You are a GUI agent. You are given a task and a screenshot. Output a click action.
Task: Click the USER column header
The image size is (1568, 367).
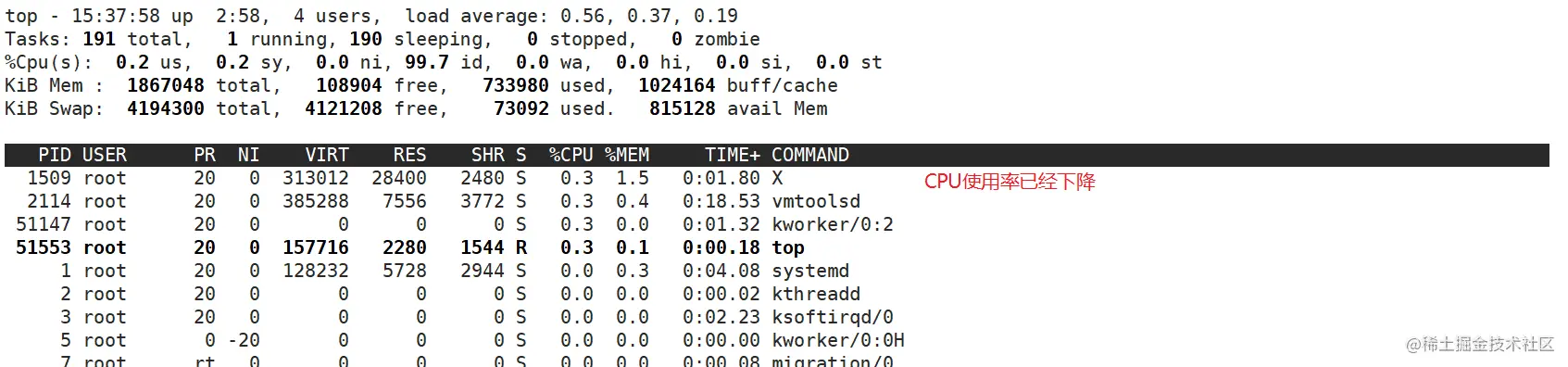105,155
